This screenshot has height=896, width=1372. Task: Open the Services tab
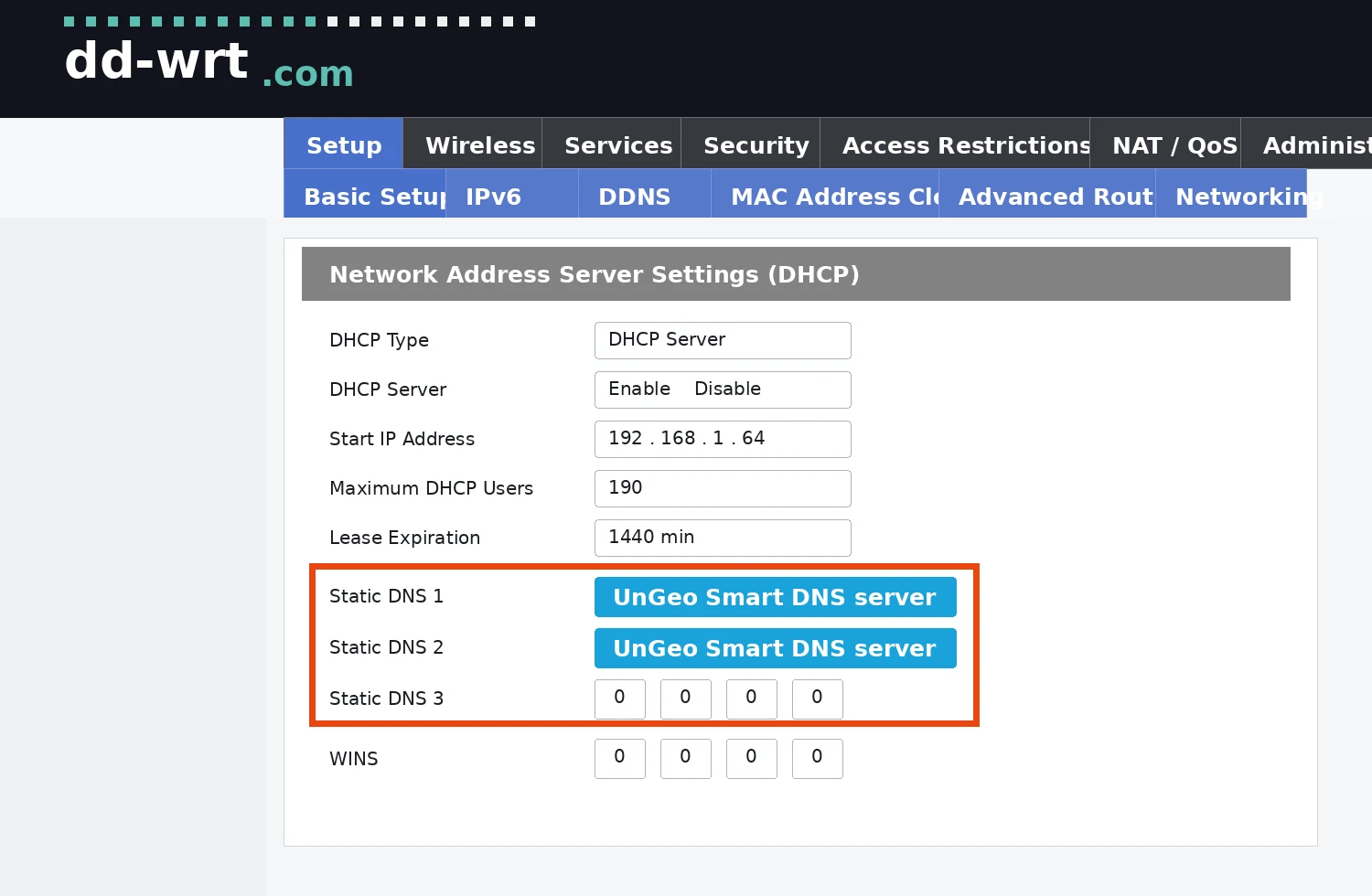(612, 144)
